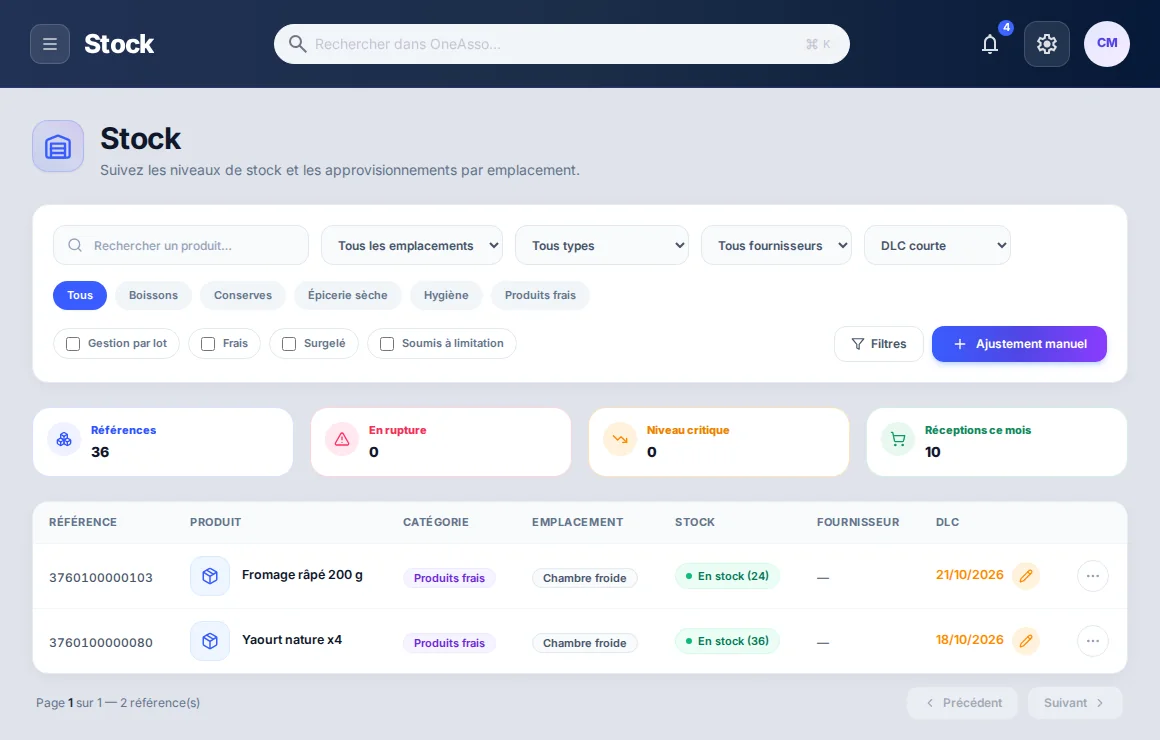This screenshot has height=740, width=1160.
Task: Click the Rechercher dans OneAsso search bar
Action: coord(562,44)
